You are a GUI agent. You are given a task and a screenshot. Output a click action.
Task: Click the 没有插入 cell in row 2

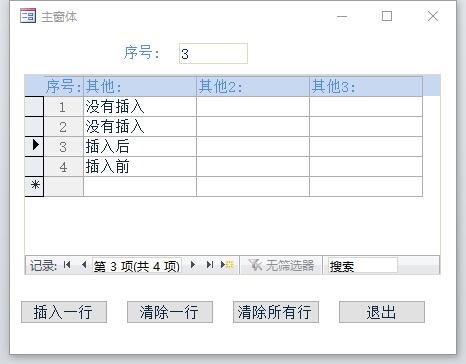[140, 126]
